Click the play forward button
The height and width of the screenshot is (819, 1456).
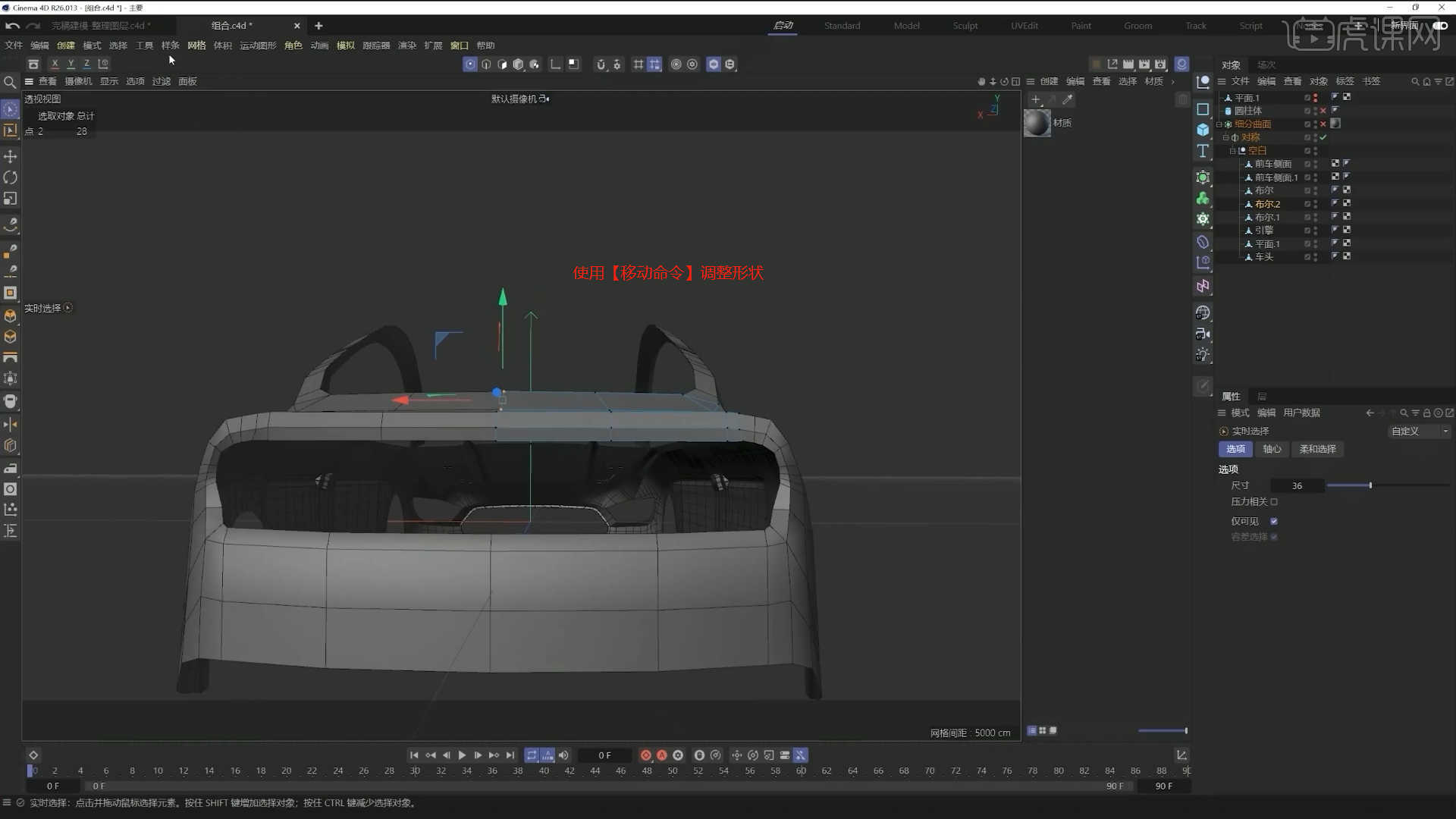coord(462,755)
